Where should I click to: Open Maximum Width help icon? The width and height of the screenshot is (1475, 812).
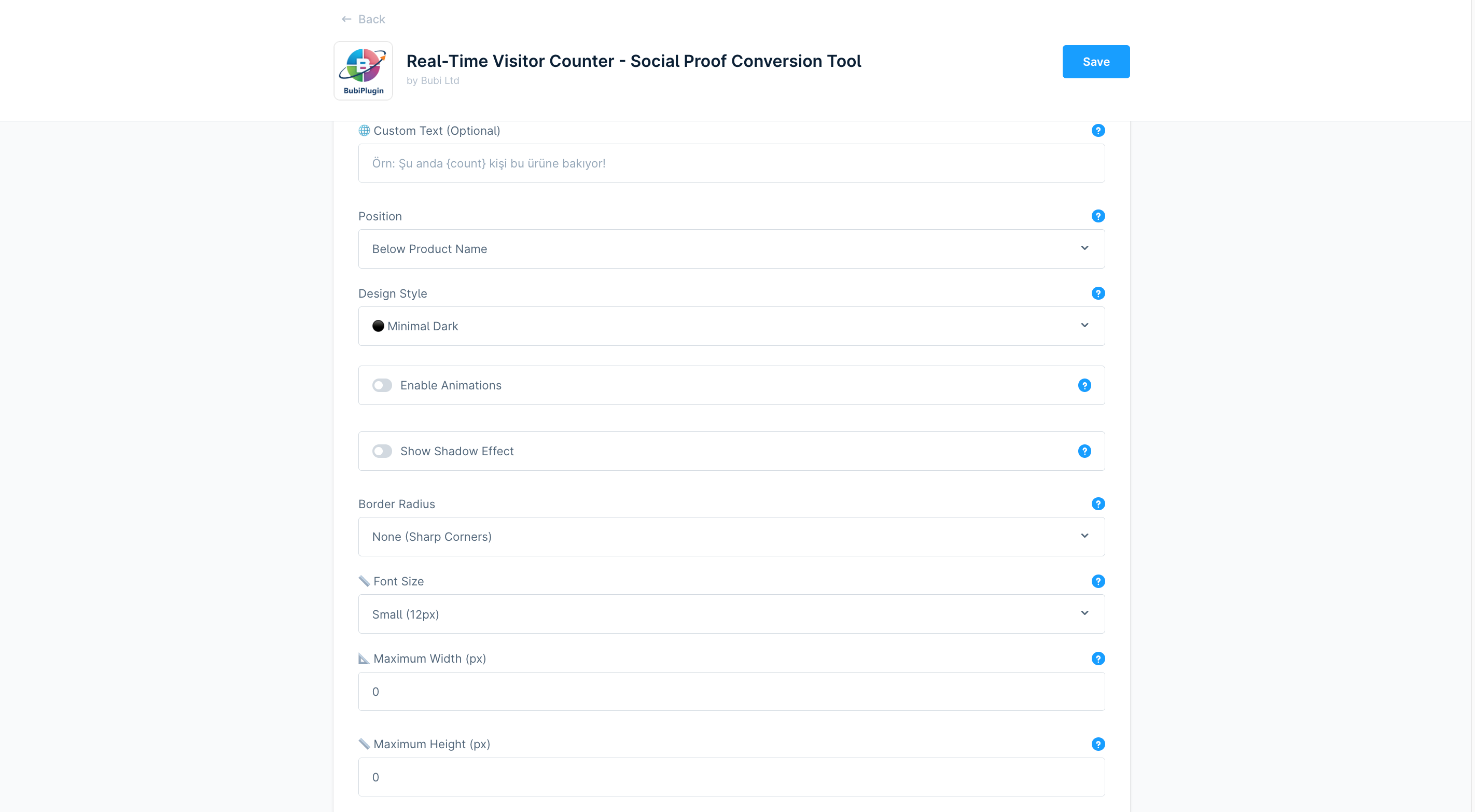(x=1097, y=659)
